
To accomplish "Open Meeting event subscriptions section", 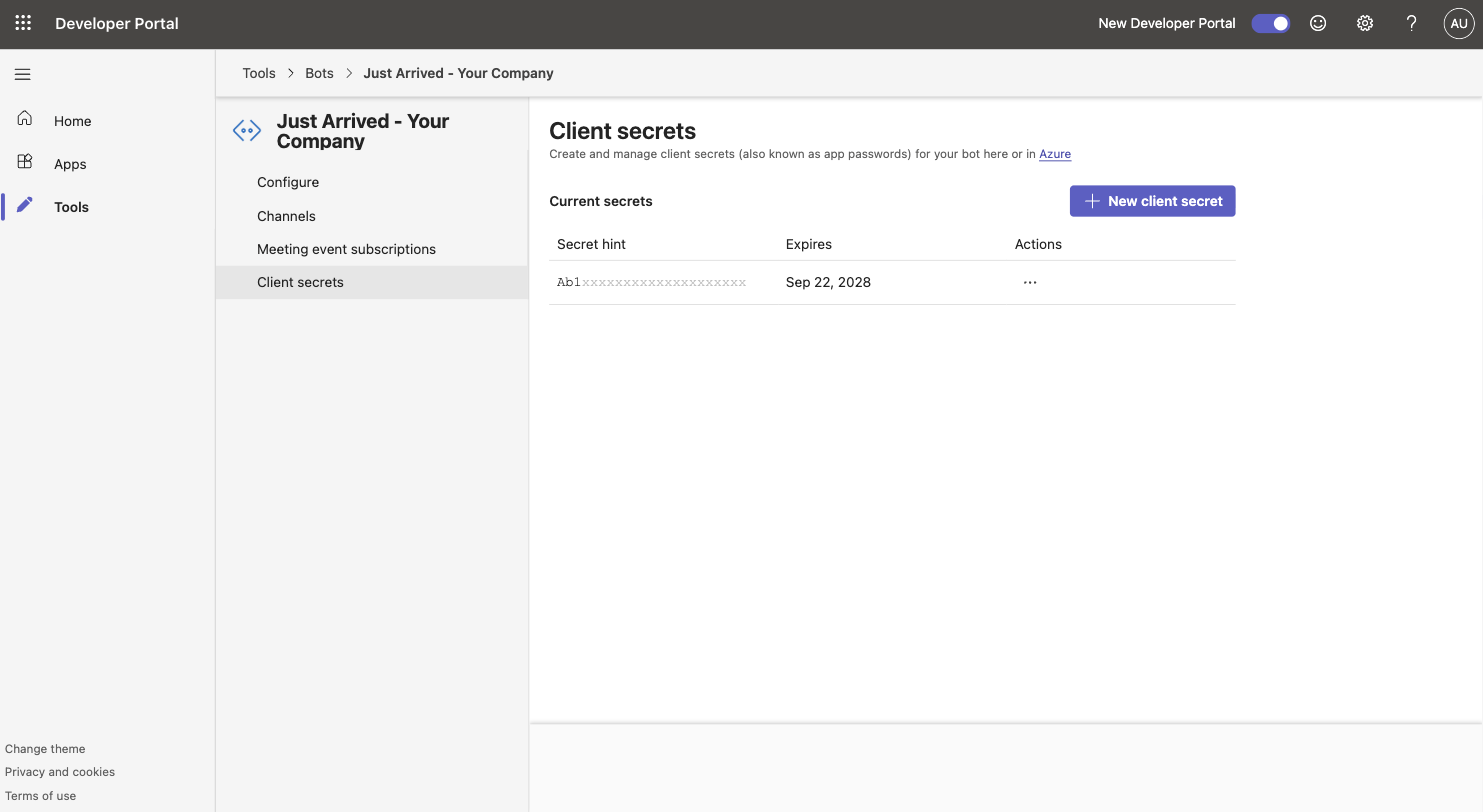I will point(372,249).
